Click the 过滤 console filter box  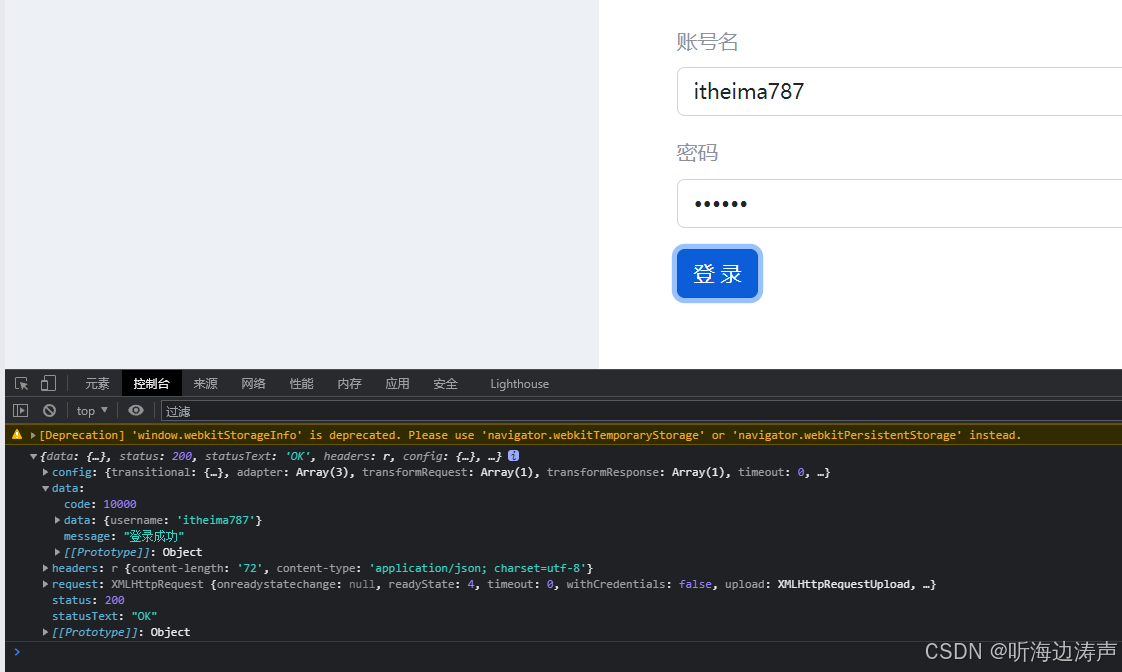pyautogui.click(x=641, y=411)
